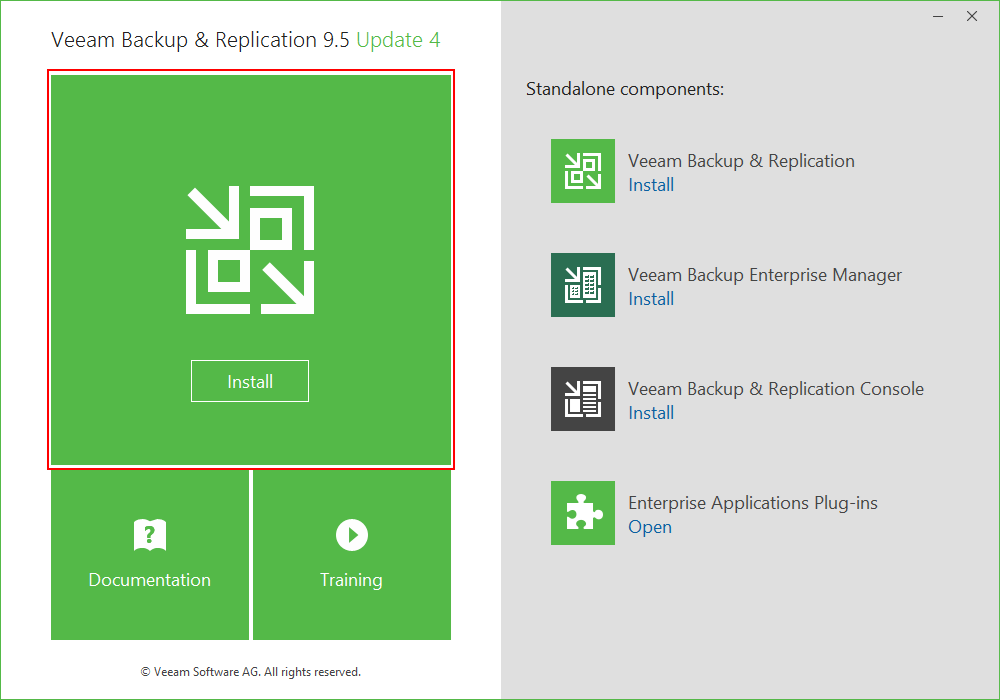Click the 'Standalone components:' heading

tap(625, 89)
